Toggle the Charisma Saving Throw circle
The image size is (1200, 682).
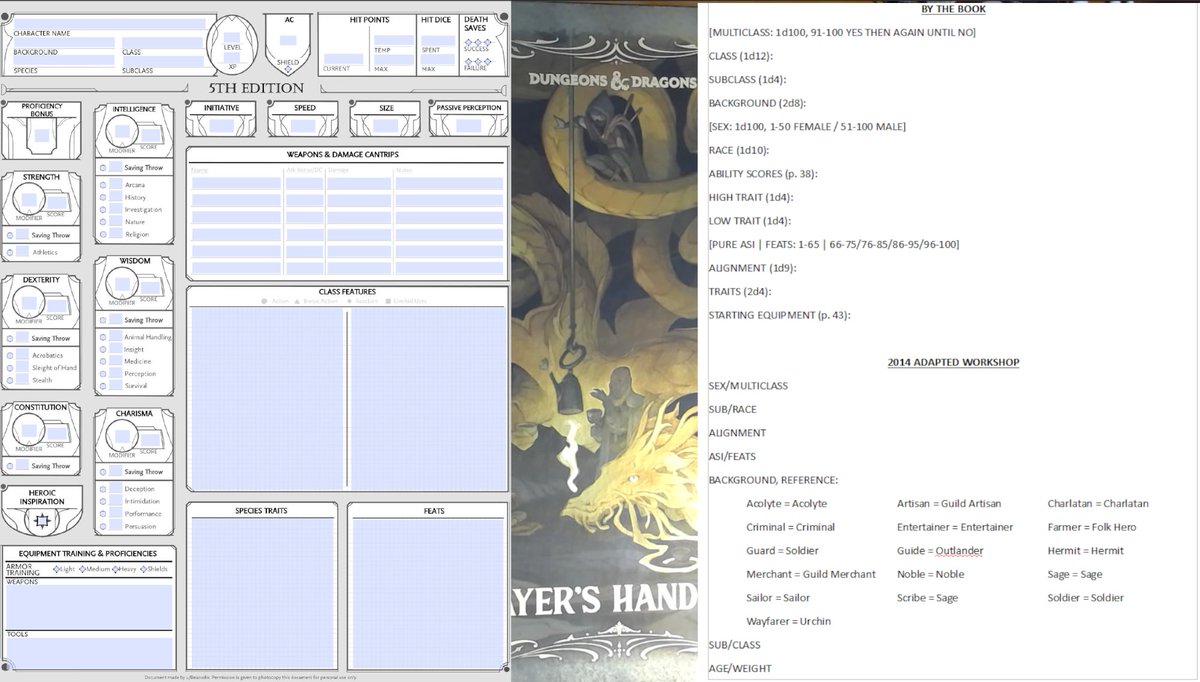click(104, 471)
